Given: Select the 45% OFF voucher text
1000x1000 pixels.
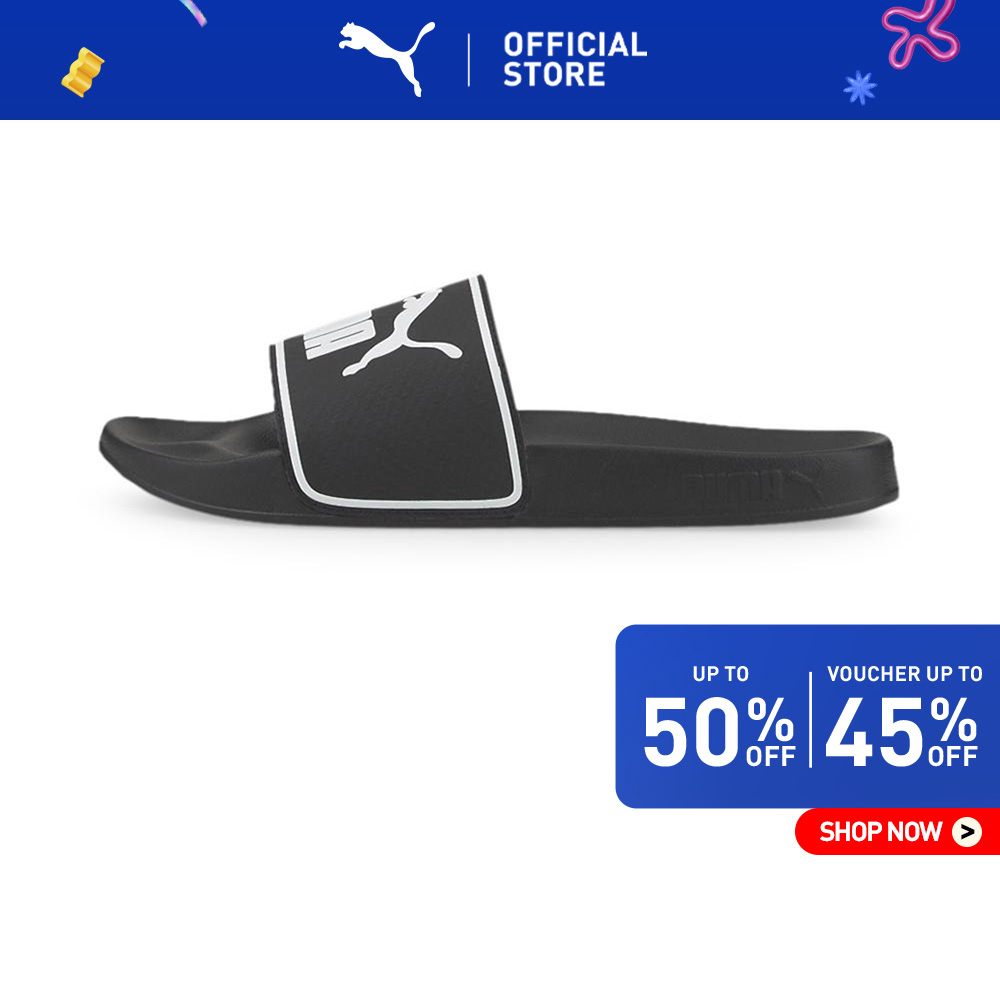Looking at the screenshot, I should coord(901,731).
